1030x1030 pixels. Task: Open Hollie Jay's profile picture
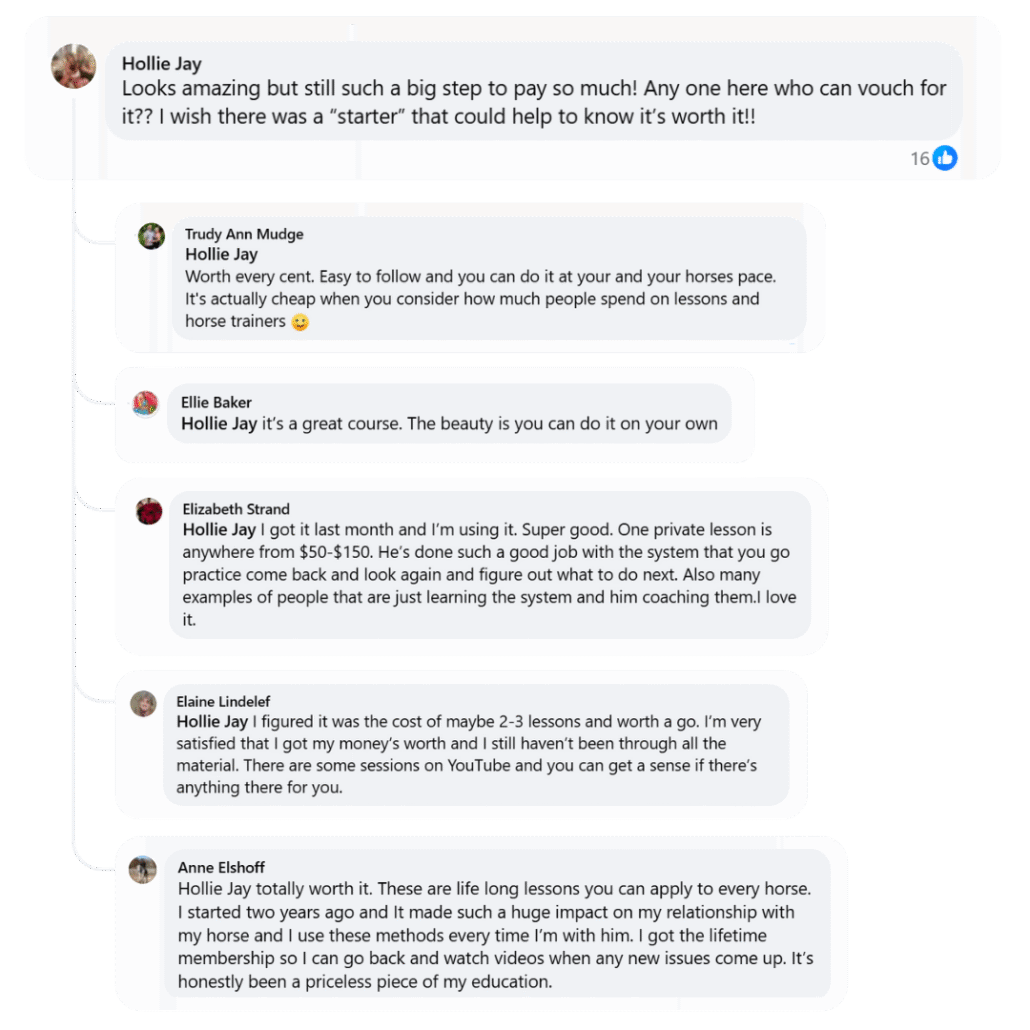coord(74,67)
